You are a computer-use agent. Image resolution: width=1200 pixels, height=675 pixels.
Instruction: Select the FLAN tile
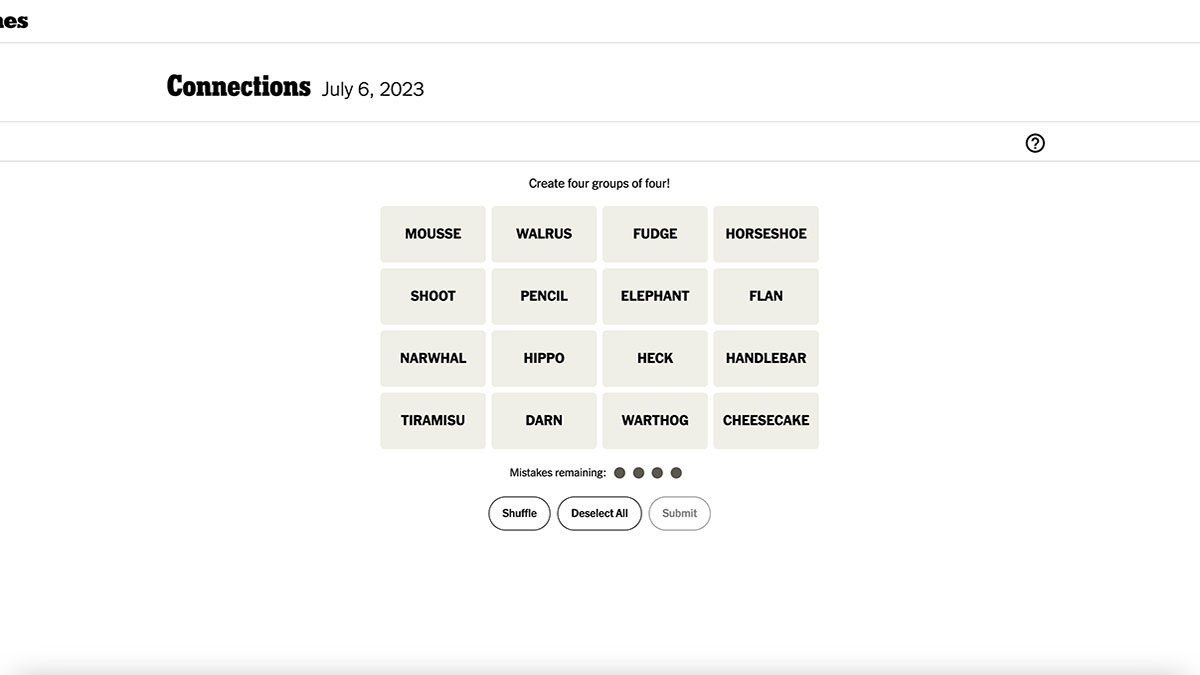(x=766, y=296)
